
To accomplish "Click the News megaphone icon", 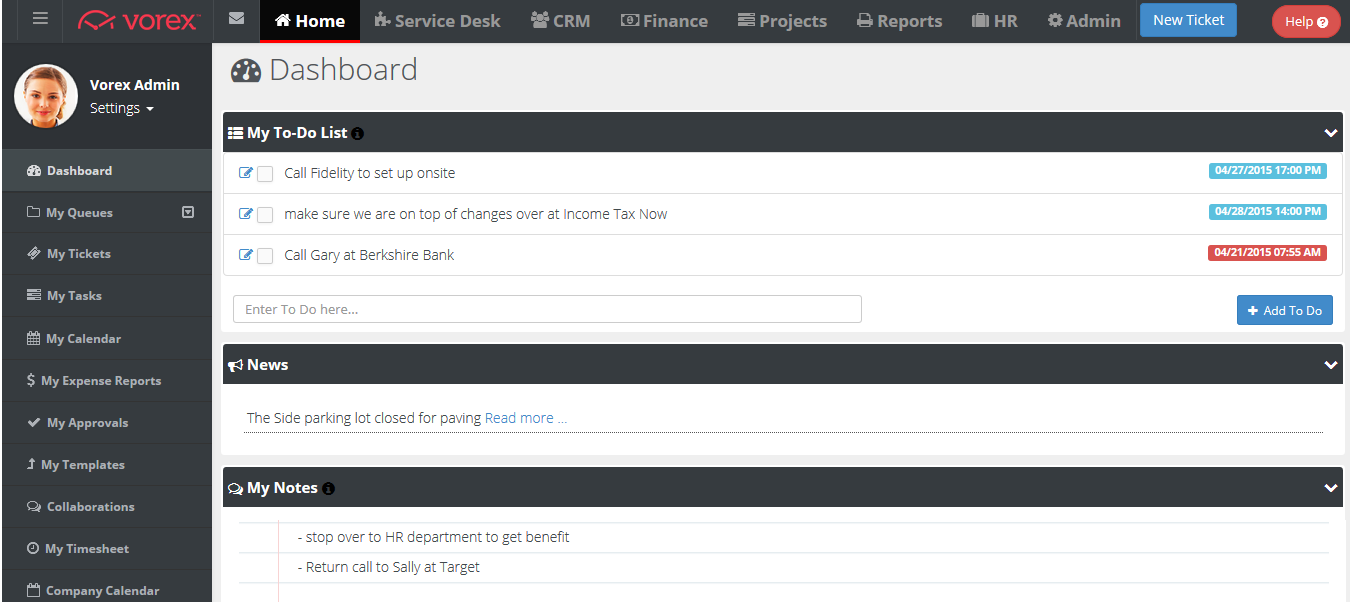I will (x=236, y=366).
